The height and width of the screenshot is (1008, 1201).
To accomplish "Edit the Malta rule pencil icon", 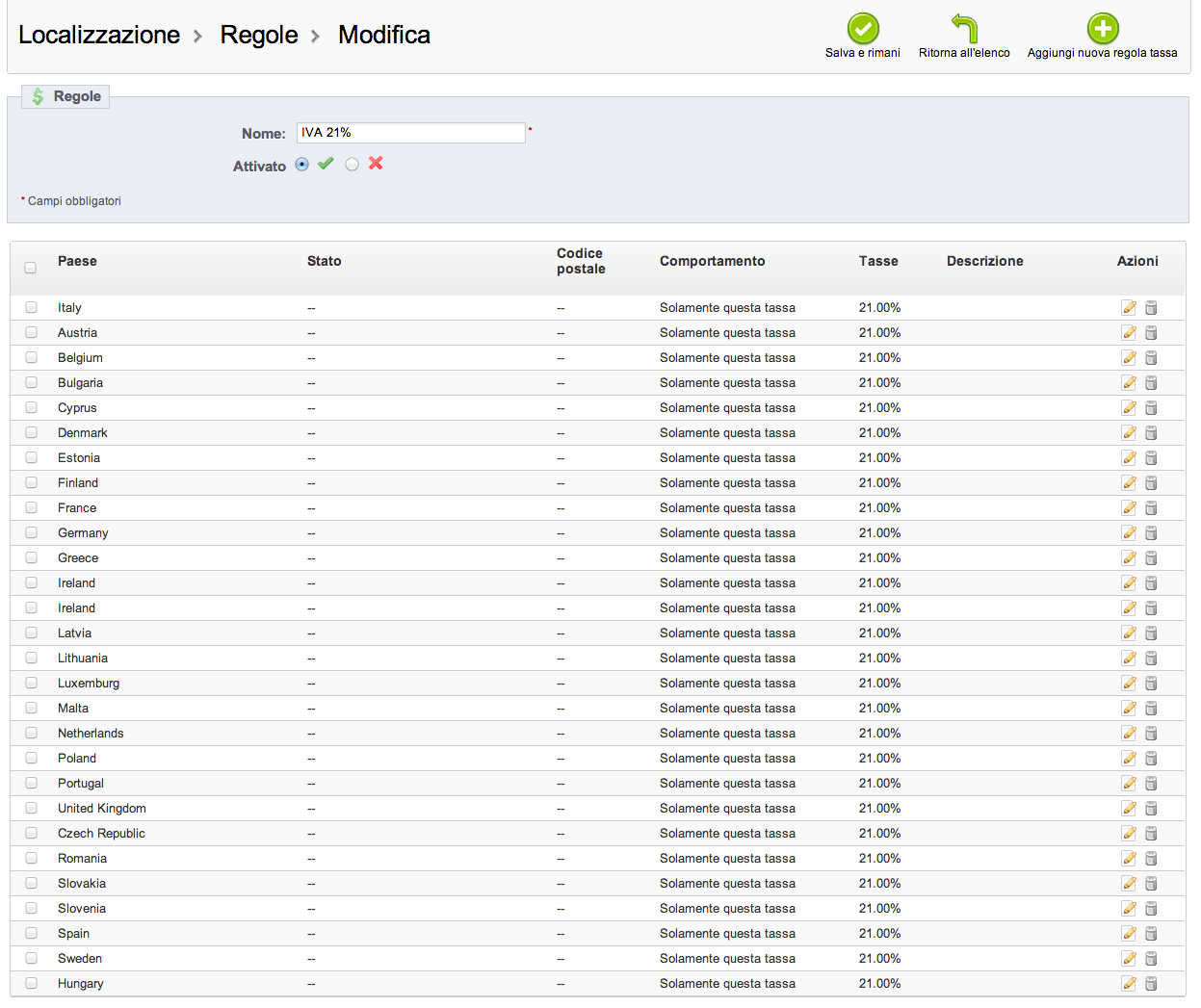I will 1129,709.
